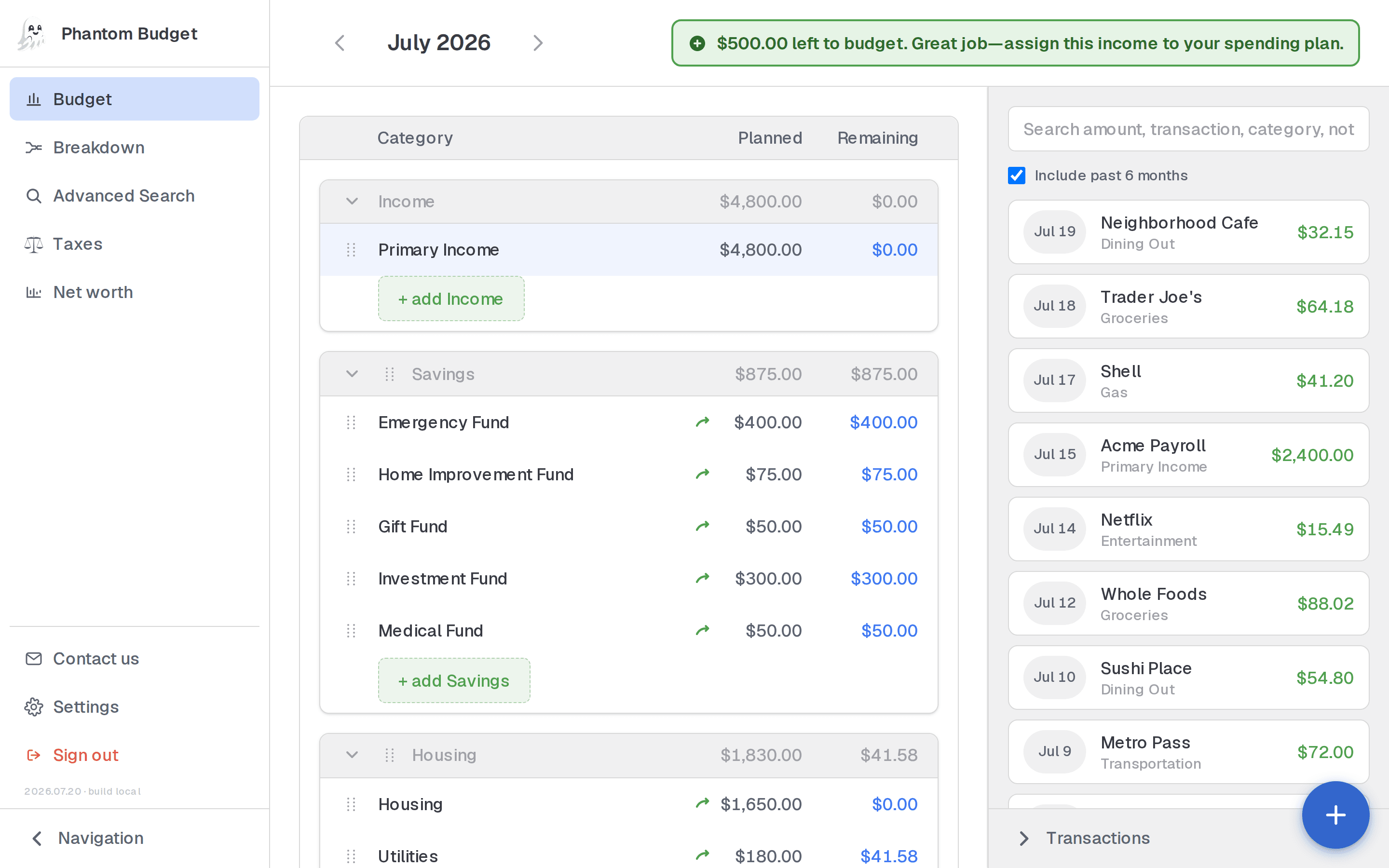Click the Budget bar chart icon in sidebar
This screenshot has height=868, width=1389.
(x=34, y=99)
